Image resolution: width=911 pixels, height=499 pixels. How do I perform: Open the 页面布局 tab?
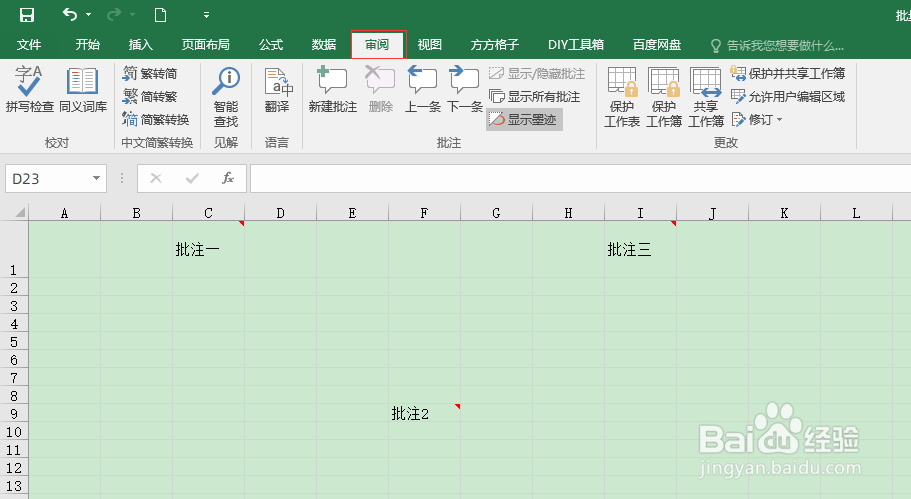coord(205,45)
